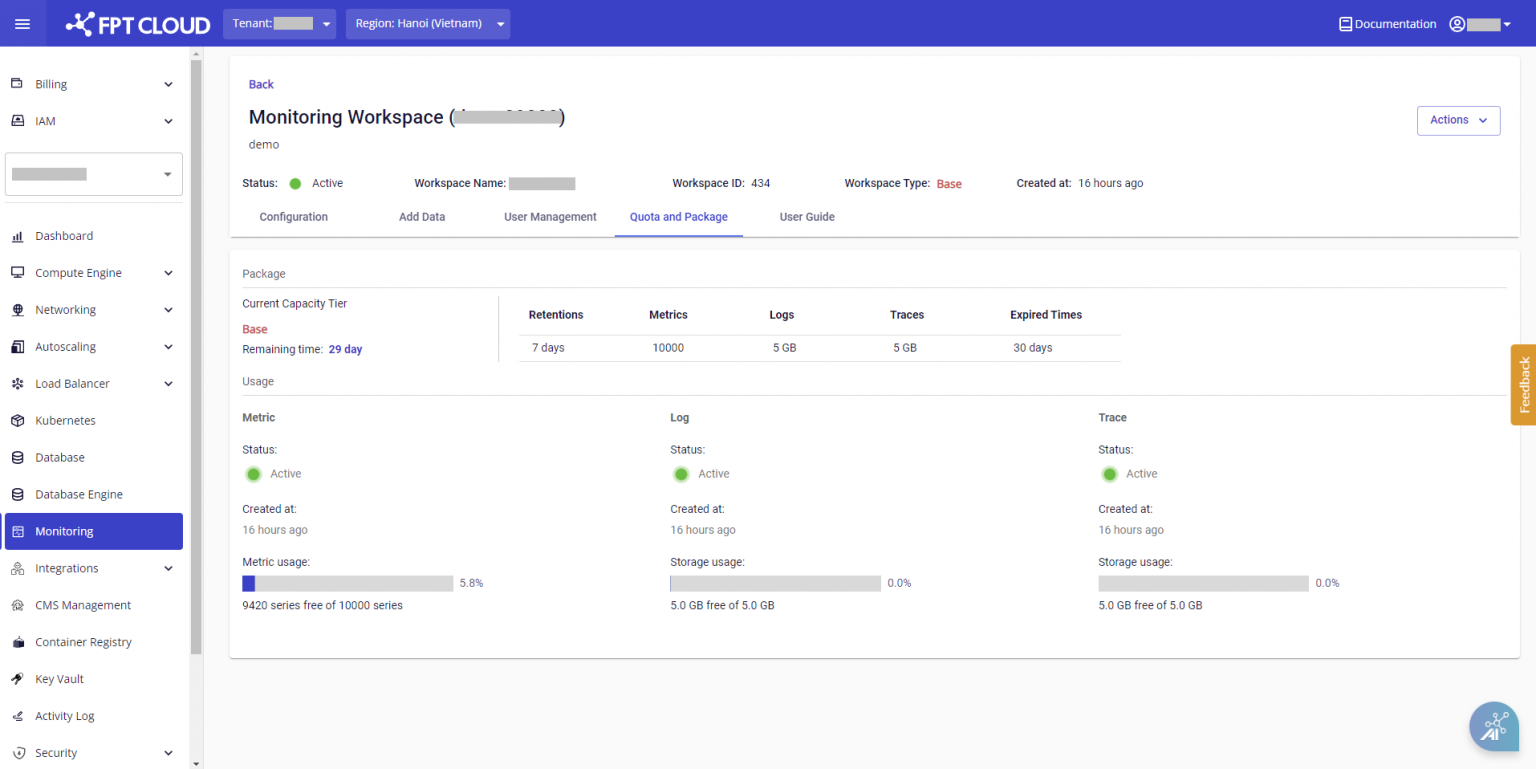Expand the Actions dropdown button
Viewport: 1536px width, 769px height.
[1458, 120]
